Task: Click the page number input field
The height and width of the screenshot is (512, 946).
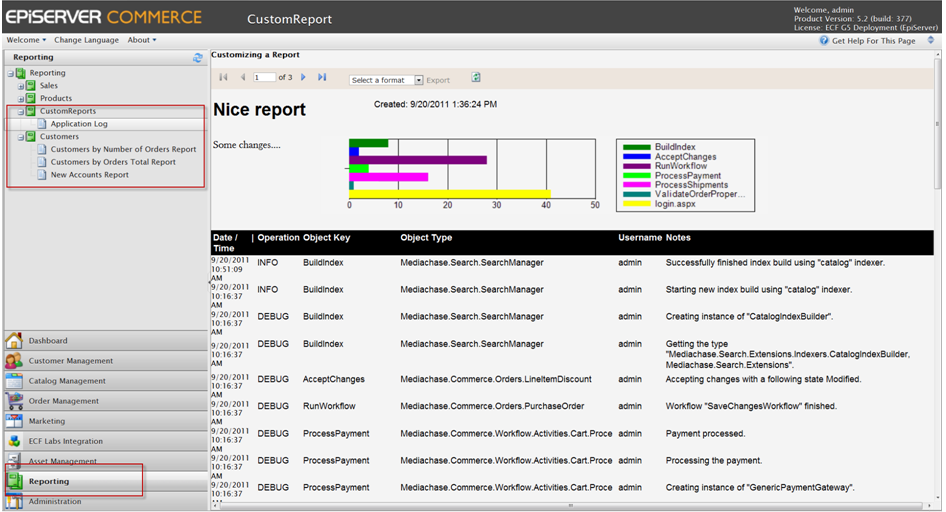Action: (264, 77)
